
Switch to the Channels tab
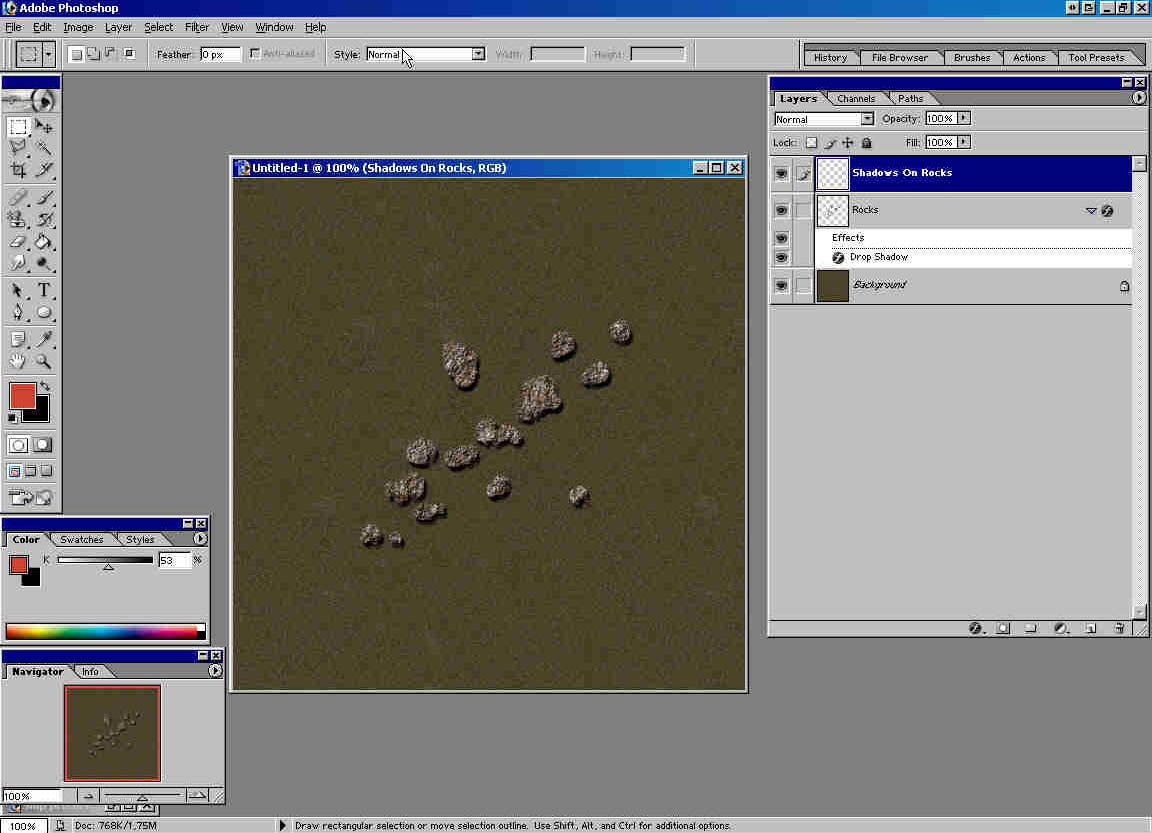(x=856, y=98)
